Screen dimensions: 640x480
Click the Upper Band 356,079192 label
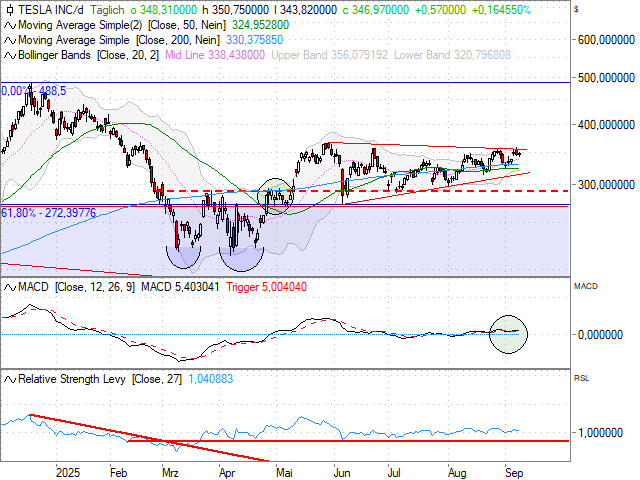pyautogui.click(x=329, y=56)
